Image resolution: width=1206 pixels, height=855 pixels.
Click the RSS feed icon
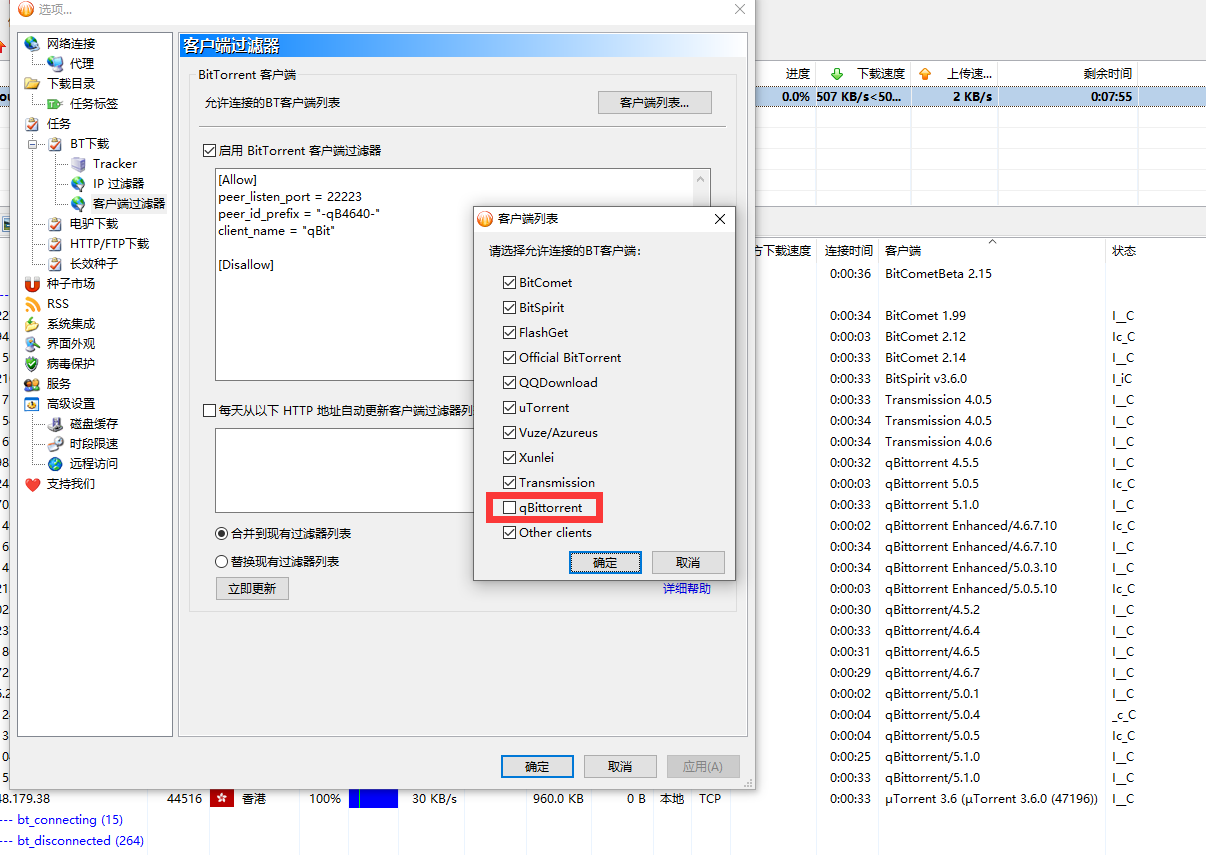click(x=32, y=304)
